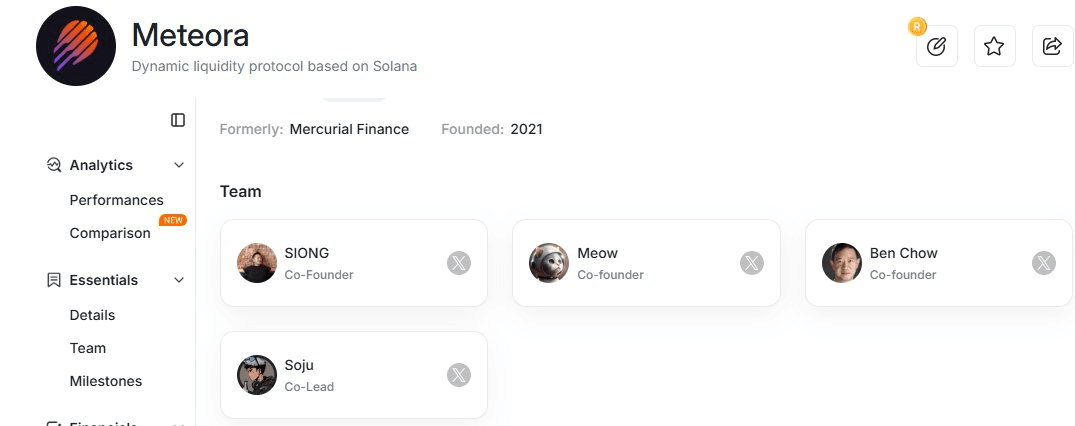Collapse the Analytics section chevron
The height and width of the screenshot is (426, 1075).
179,165
